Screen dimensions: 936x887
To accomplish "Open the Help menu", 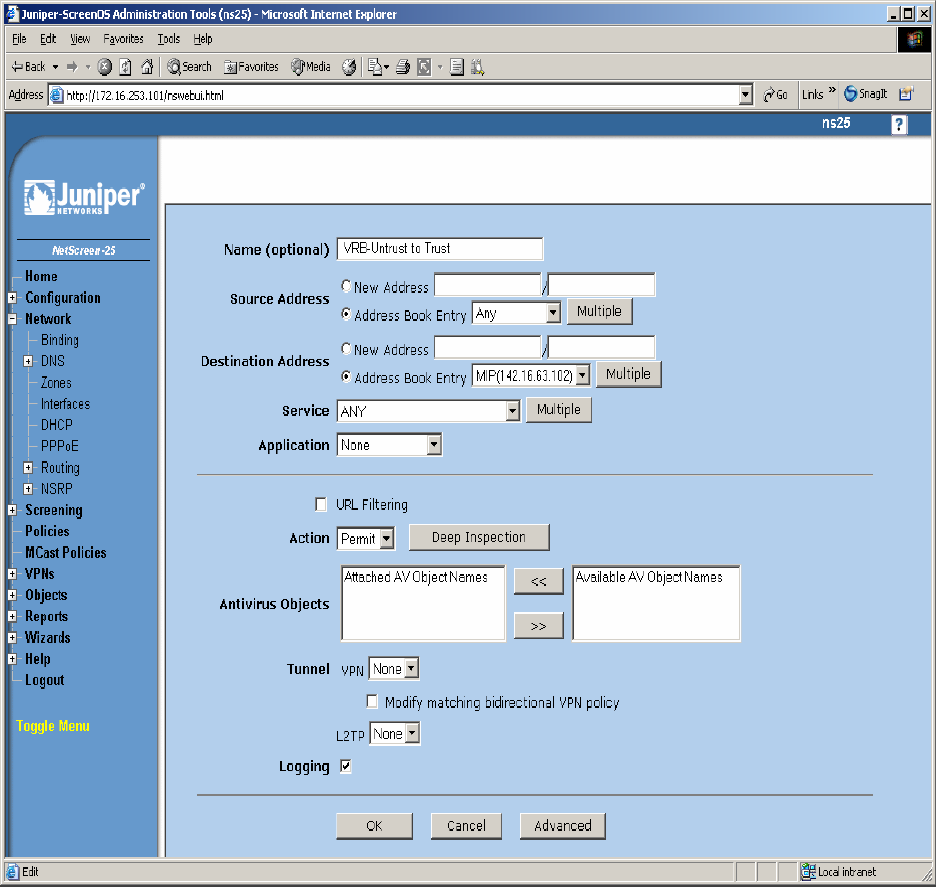I will click(x=202, y=39).
